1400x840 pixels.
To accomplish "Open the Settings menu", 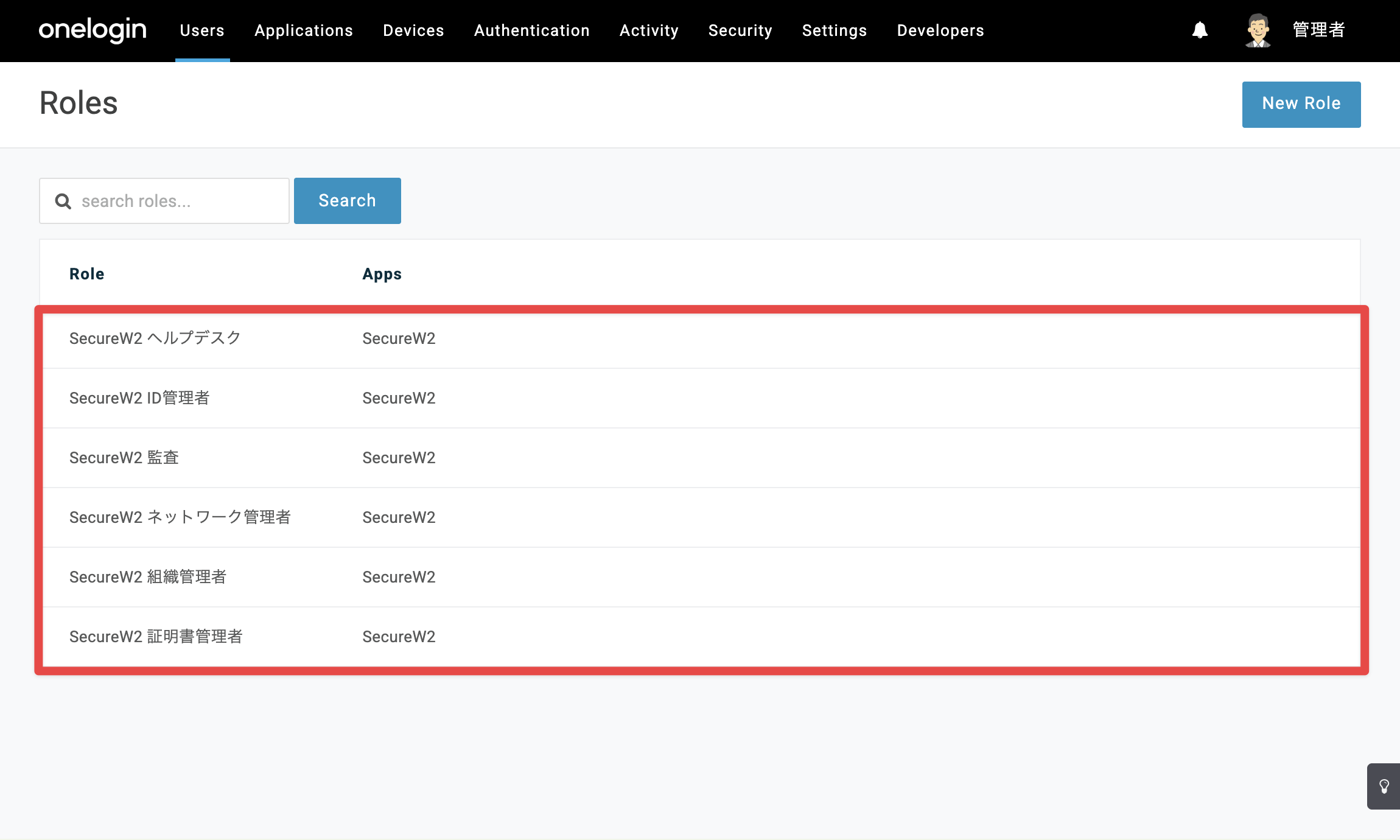I will coord(835,30).
